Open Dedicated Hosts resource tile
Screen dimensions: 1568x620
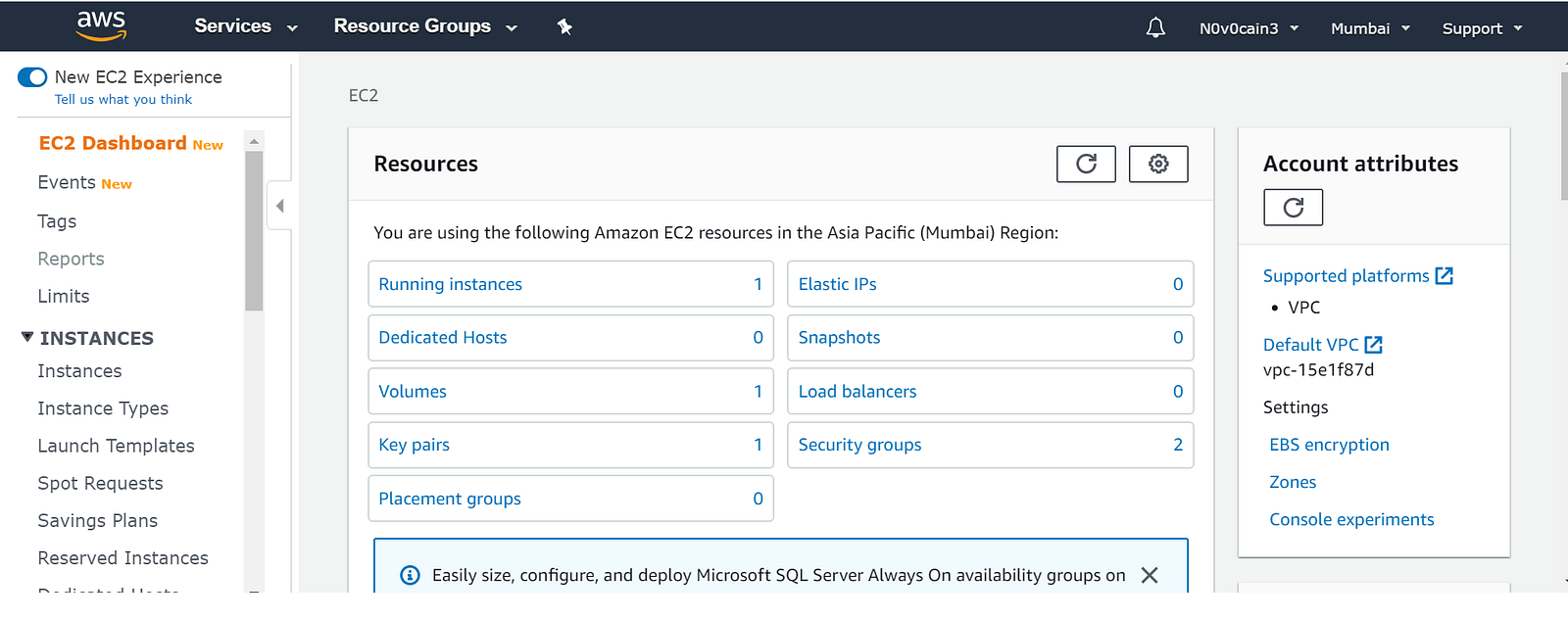click(x=570, y=337)
